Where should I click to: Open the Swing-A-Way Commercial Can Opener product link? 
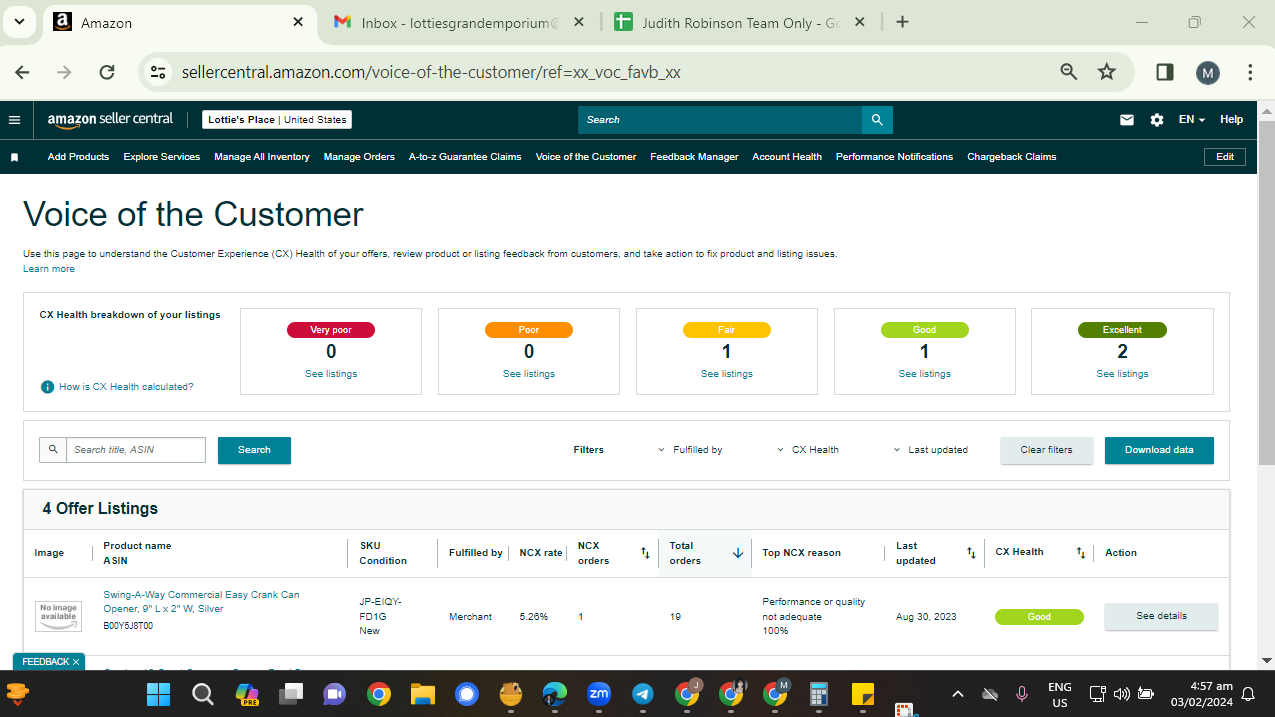point(201,602)
